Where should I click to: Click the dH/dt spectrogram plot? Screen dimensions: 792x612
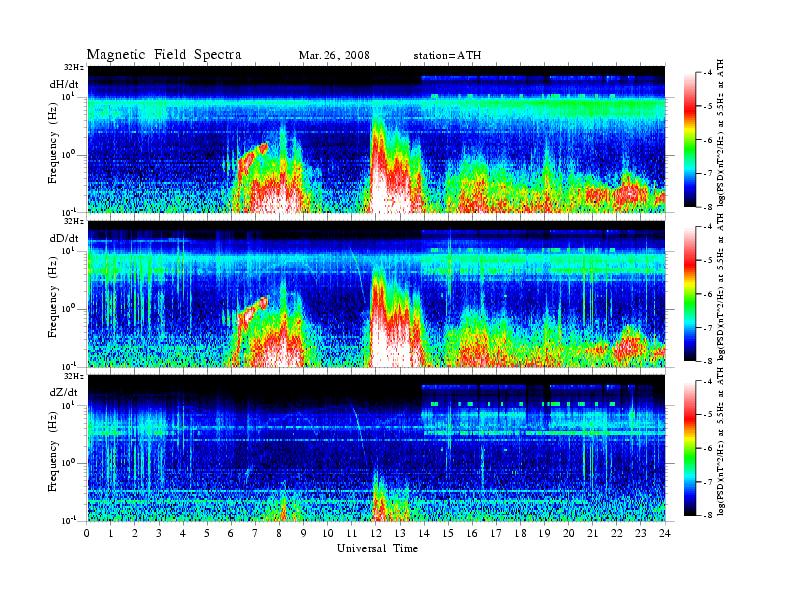click(x=376, y=139)
